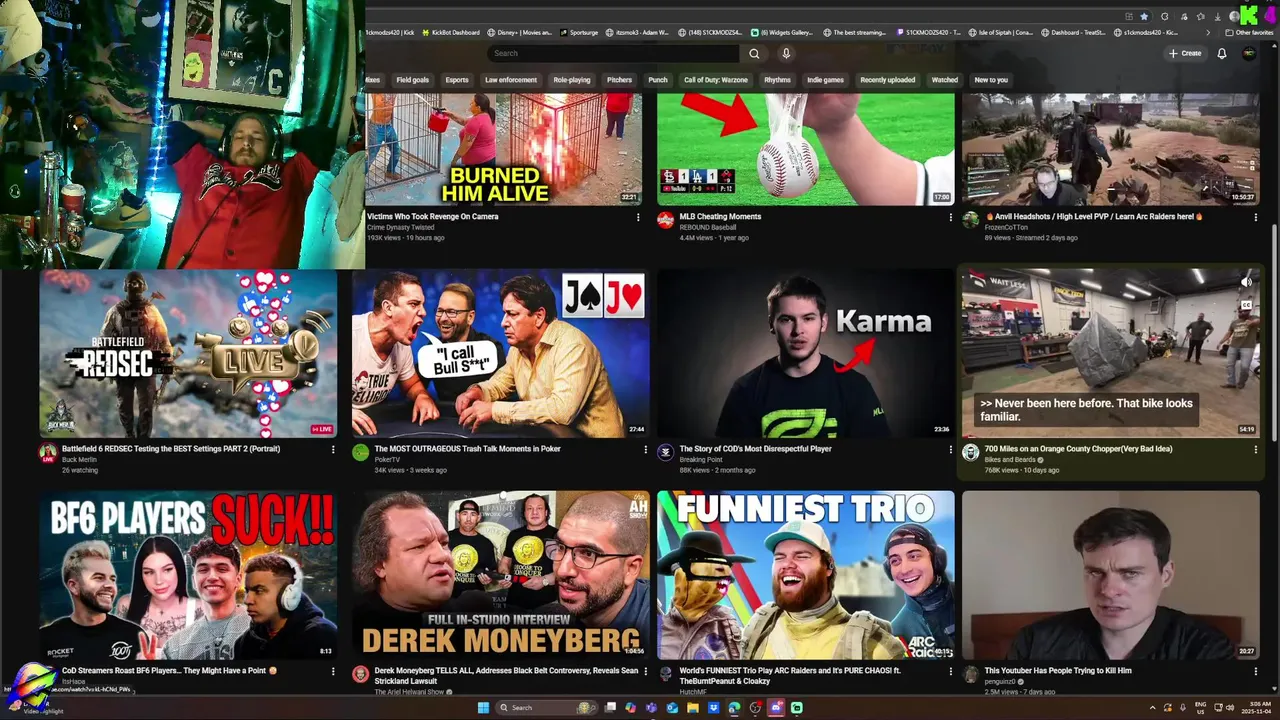The height and width of the screenshot is (720, 1280).
Task: Click the taskbar volume speaker icon
Action: tap(1230, 708)
